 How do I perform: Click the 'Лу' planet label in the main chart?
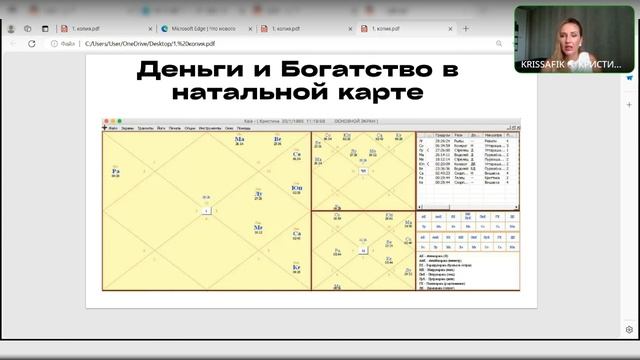(258, 194)
